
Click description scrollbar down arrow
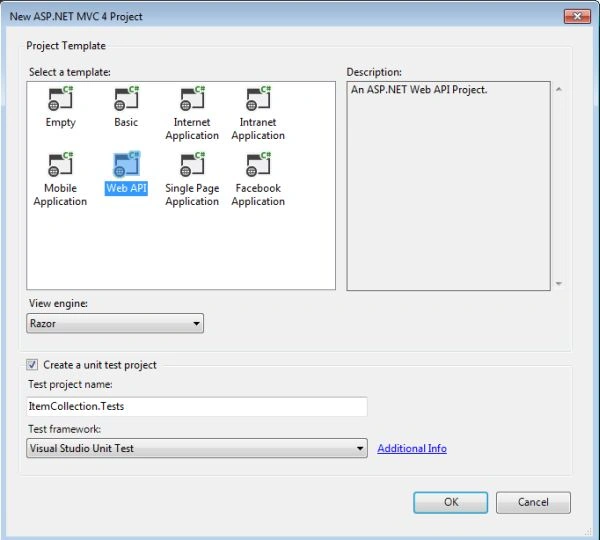click(x=559, y=283)
